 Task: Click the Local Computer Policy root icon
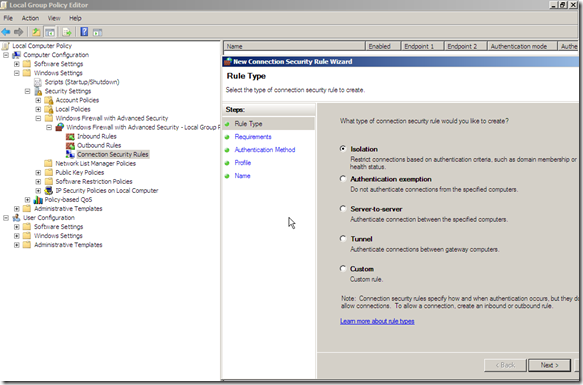(x=5, y=46)
